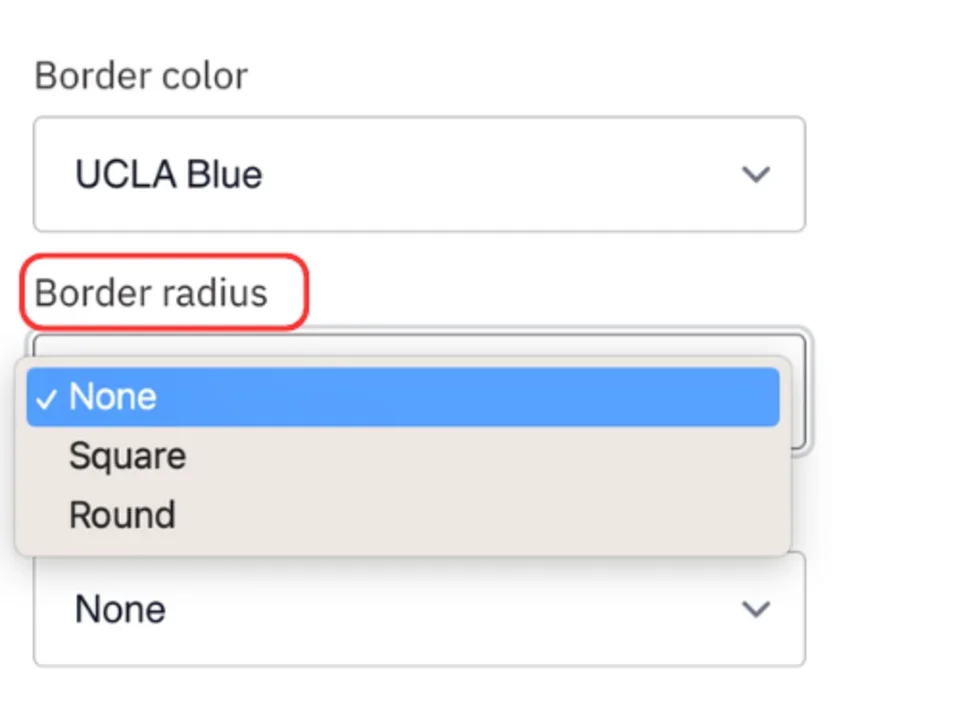Select the currently checked radius option

[x=113, y=396]
